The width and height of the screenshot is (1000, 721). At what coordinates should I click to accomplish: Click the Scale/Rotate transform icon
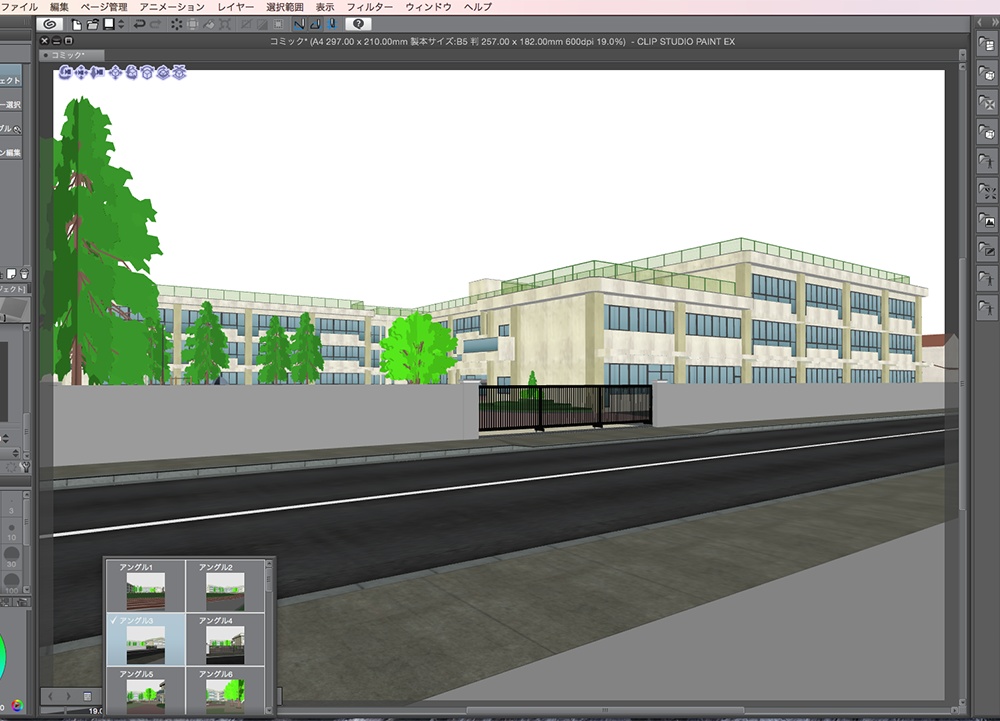(225, 24)
